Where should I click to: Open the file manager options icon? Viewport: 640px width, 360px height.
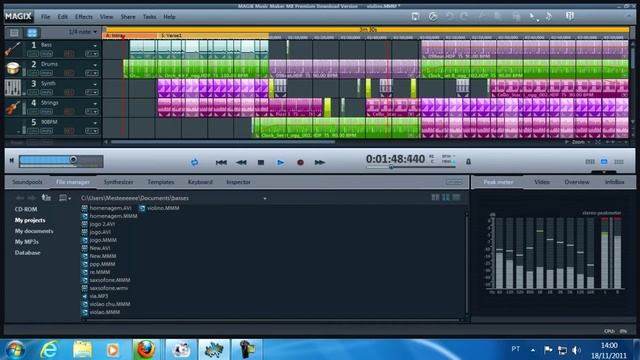pos(64,198)
